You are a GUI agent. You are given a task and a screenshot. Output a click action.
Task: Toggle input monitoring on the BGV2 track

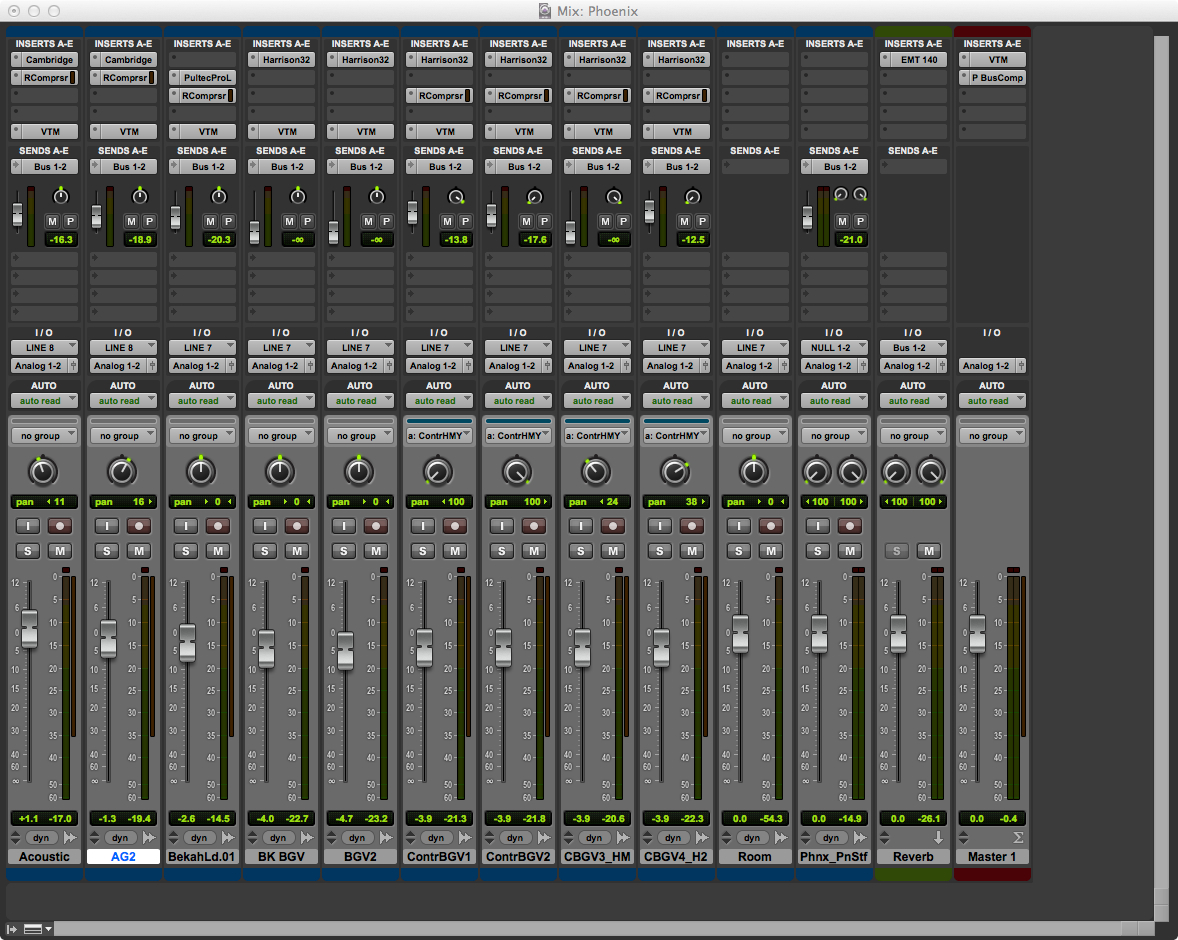[x=344, y=526]
